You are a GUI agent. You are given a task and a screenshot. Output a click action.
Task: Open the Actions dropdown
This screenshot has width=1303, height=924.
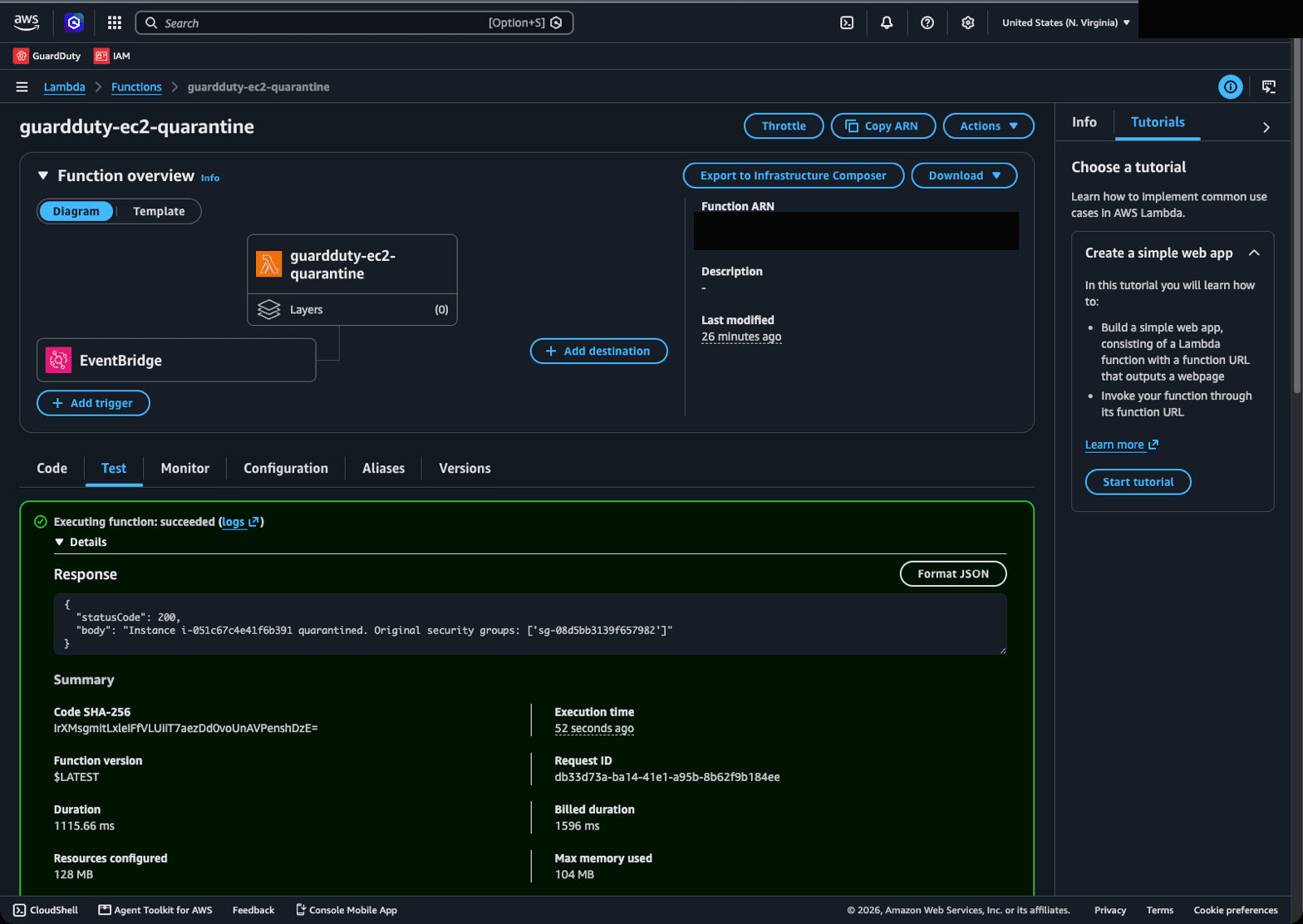pyautogui.click(x=988, y=125)
